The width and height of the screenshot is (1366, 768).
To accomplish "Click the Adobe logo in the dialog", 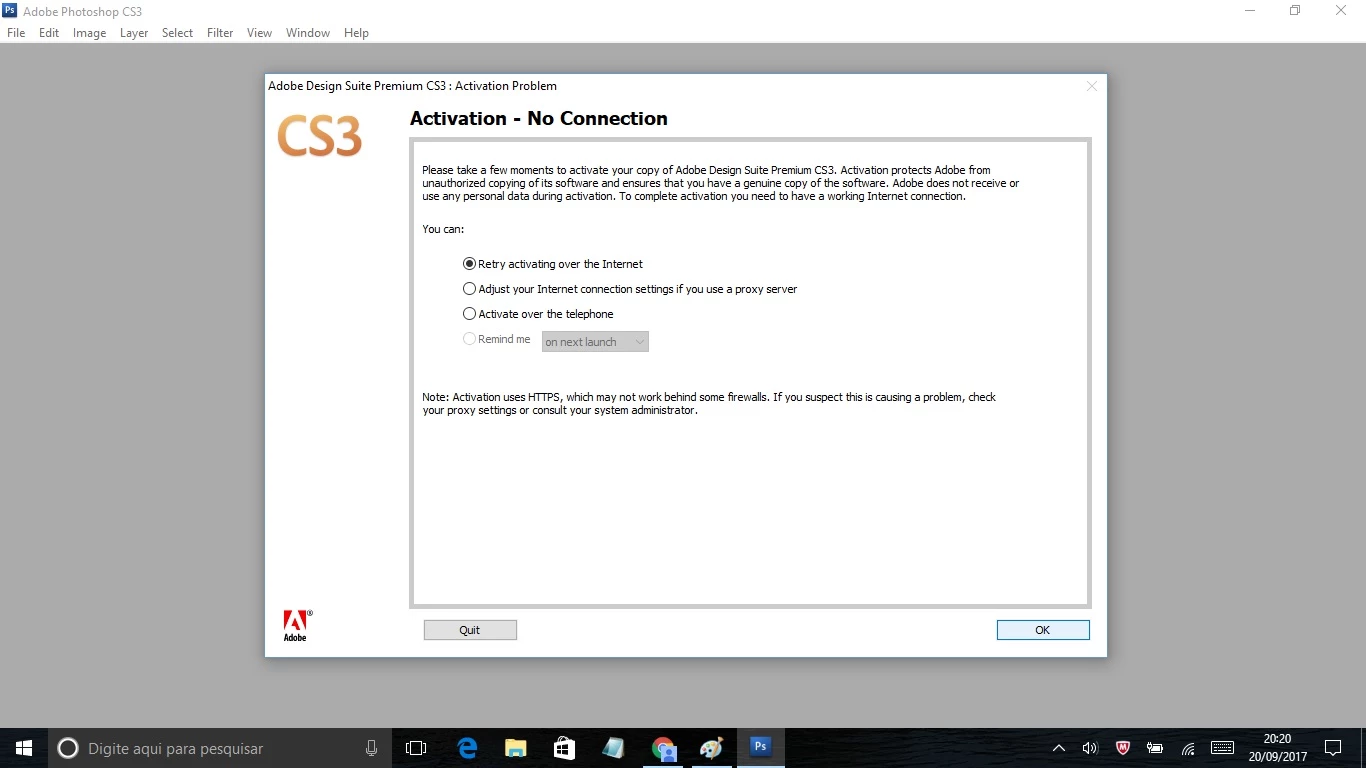I will click(296, 625).
